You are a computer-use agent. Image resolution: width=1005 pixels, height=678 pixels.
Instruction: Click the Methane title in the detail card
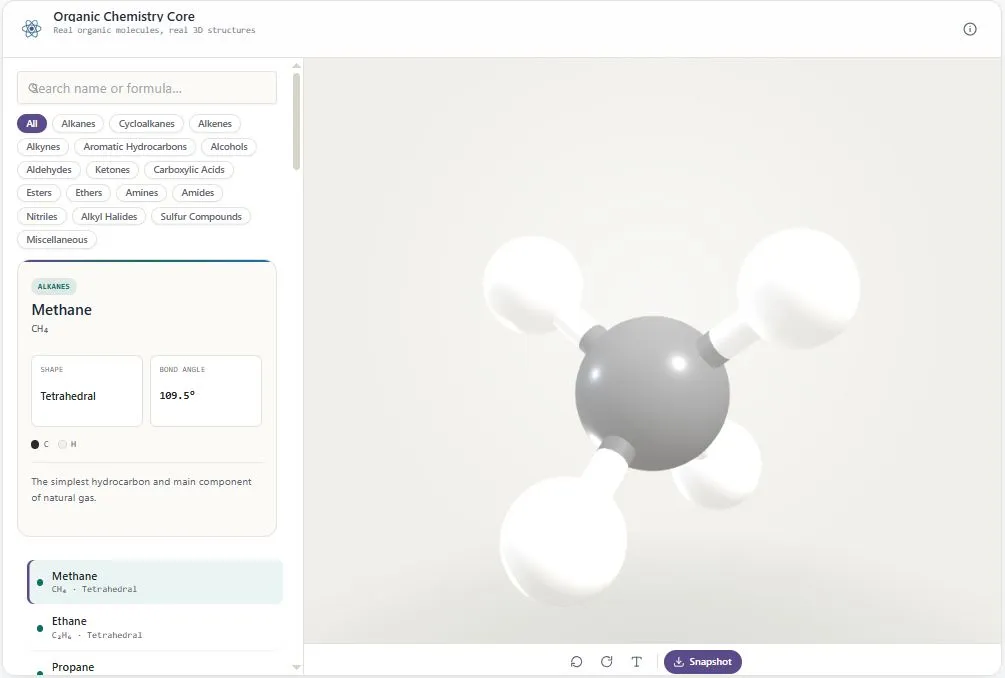[x=62, y=310]
